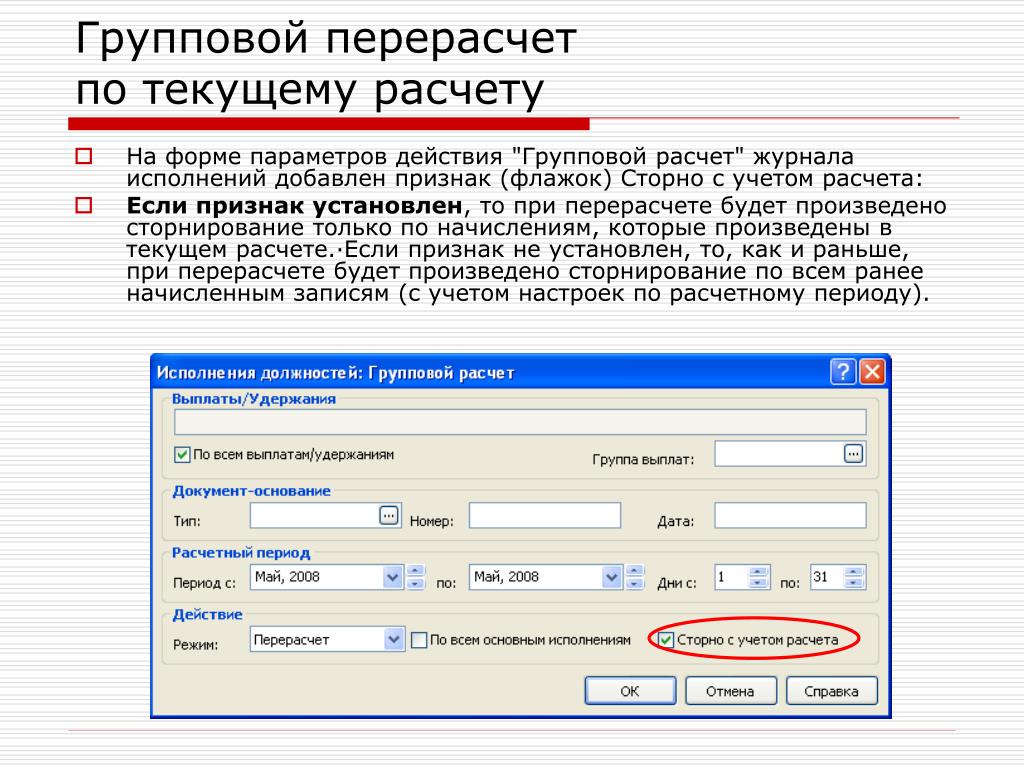Screen dimensions: 1024x768
Task: Focus the Выплаты/Удержания text field
Action: (520, 422)
